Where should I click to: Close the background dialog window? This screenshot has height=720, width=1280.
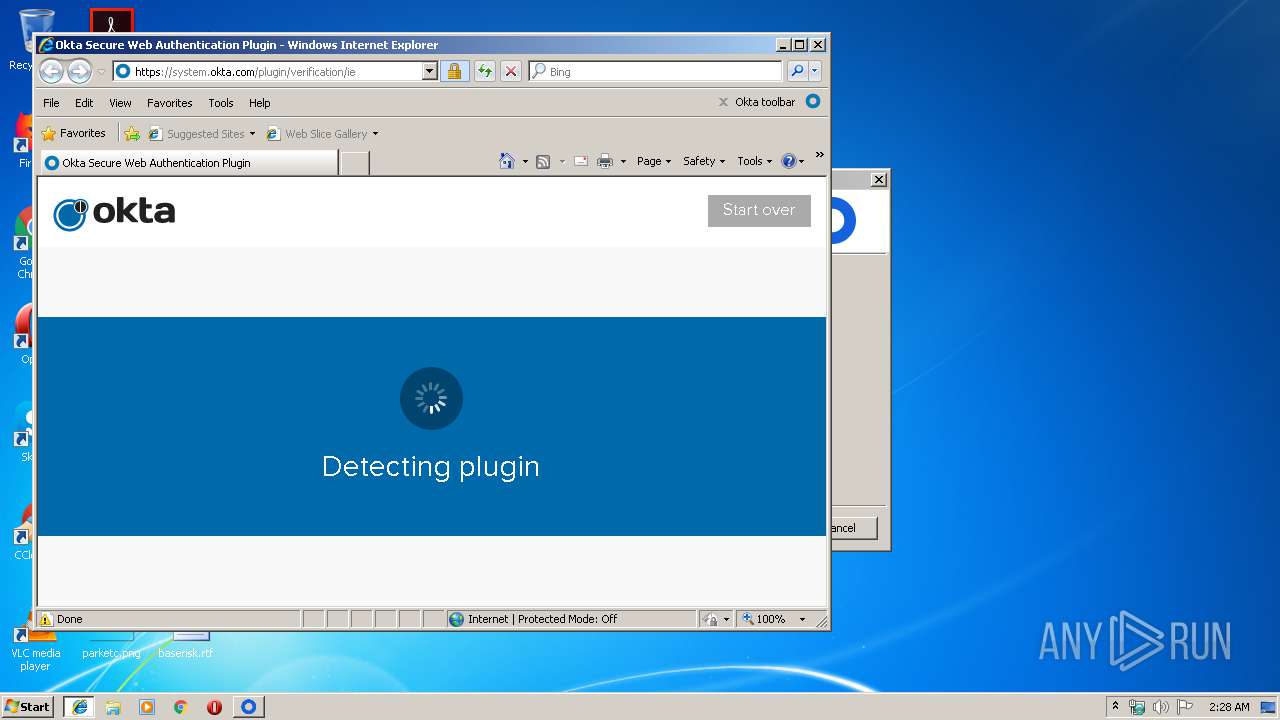point(878,180)
